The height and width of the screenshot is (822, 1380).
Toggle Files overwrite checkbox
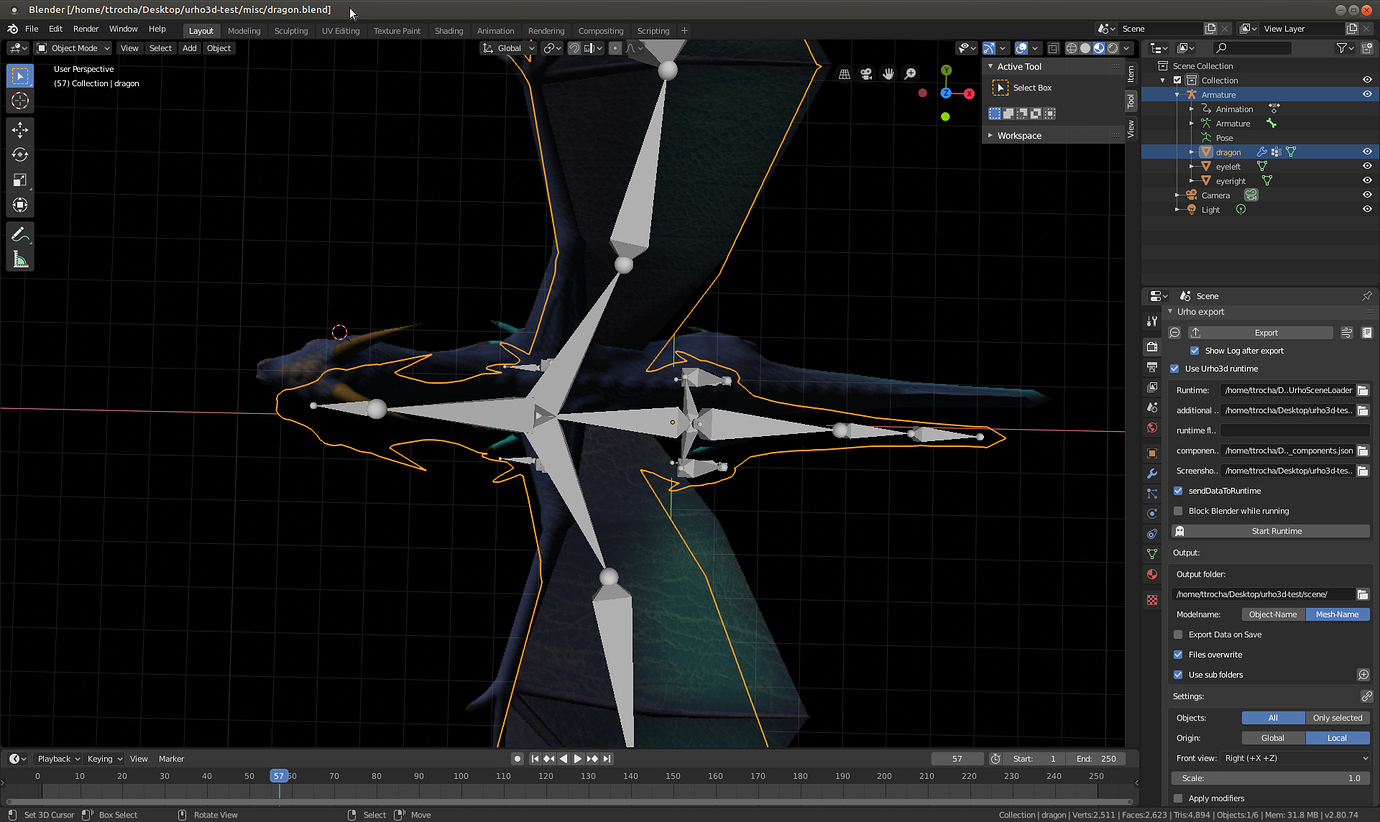pos(1178,655)
